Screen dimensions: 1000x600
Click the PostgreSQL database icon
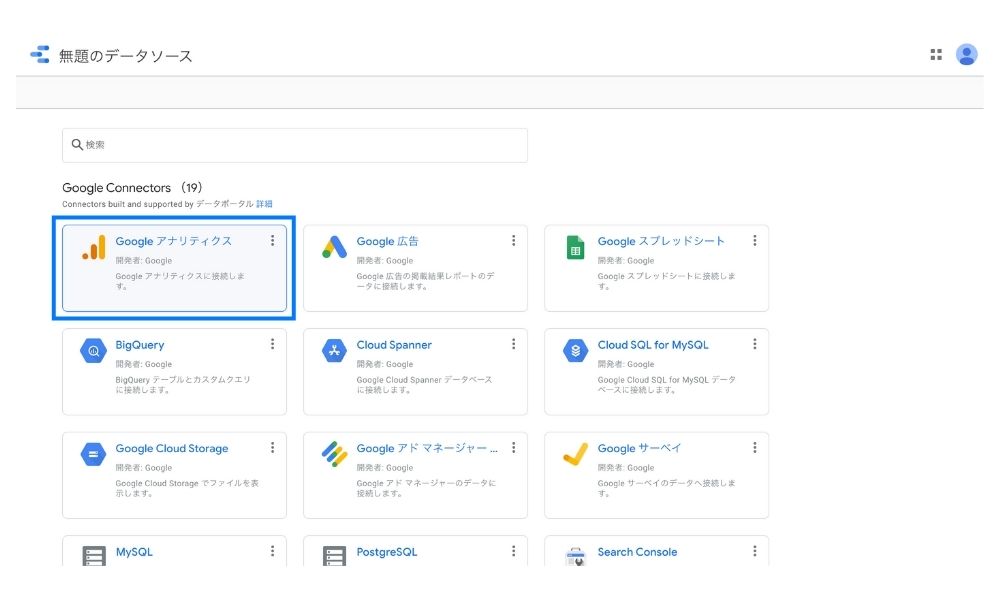[334, 556]
